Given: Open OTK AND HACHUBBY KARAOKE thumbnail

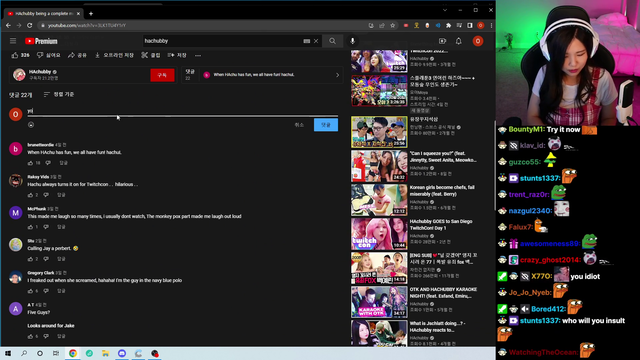Looking at the screenshot, I should (x=379, y=302).
